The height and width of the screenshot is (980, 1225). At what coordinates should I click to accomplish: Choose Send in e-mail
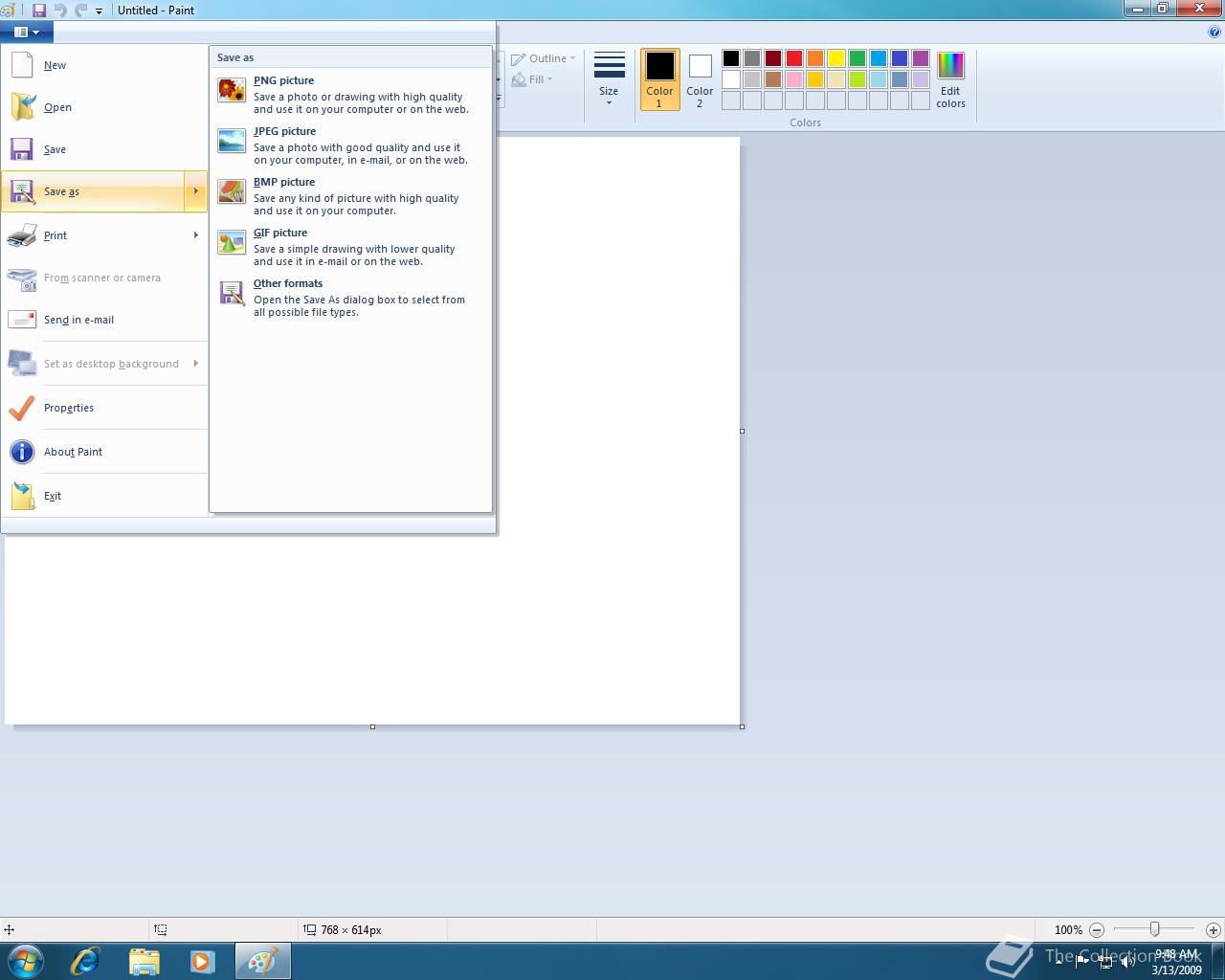tap(104, 320)
